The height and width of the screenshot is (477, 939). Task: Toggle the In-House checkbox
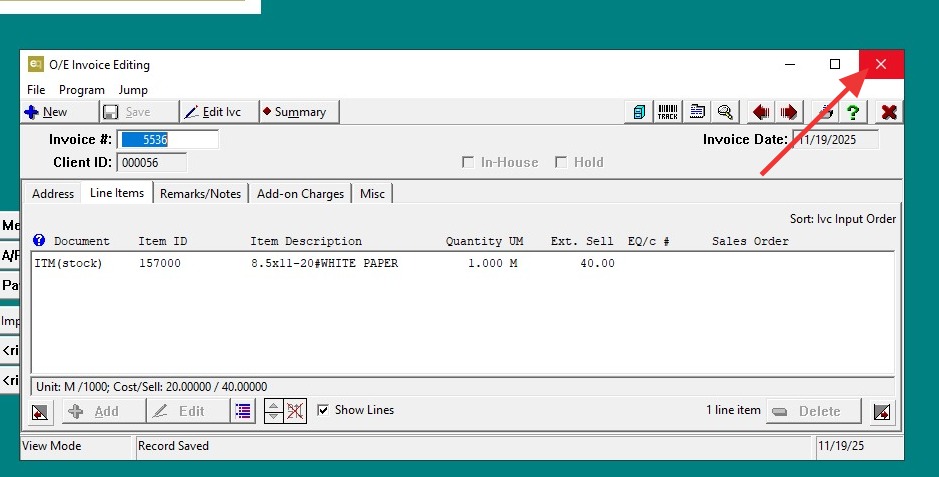point(468,162)
